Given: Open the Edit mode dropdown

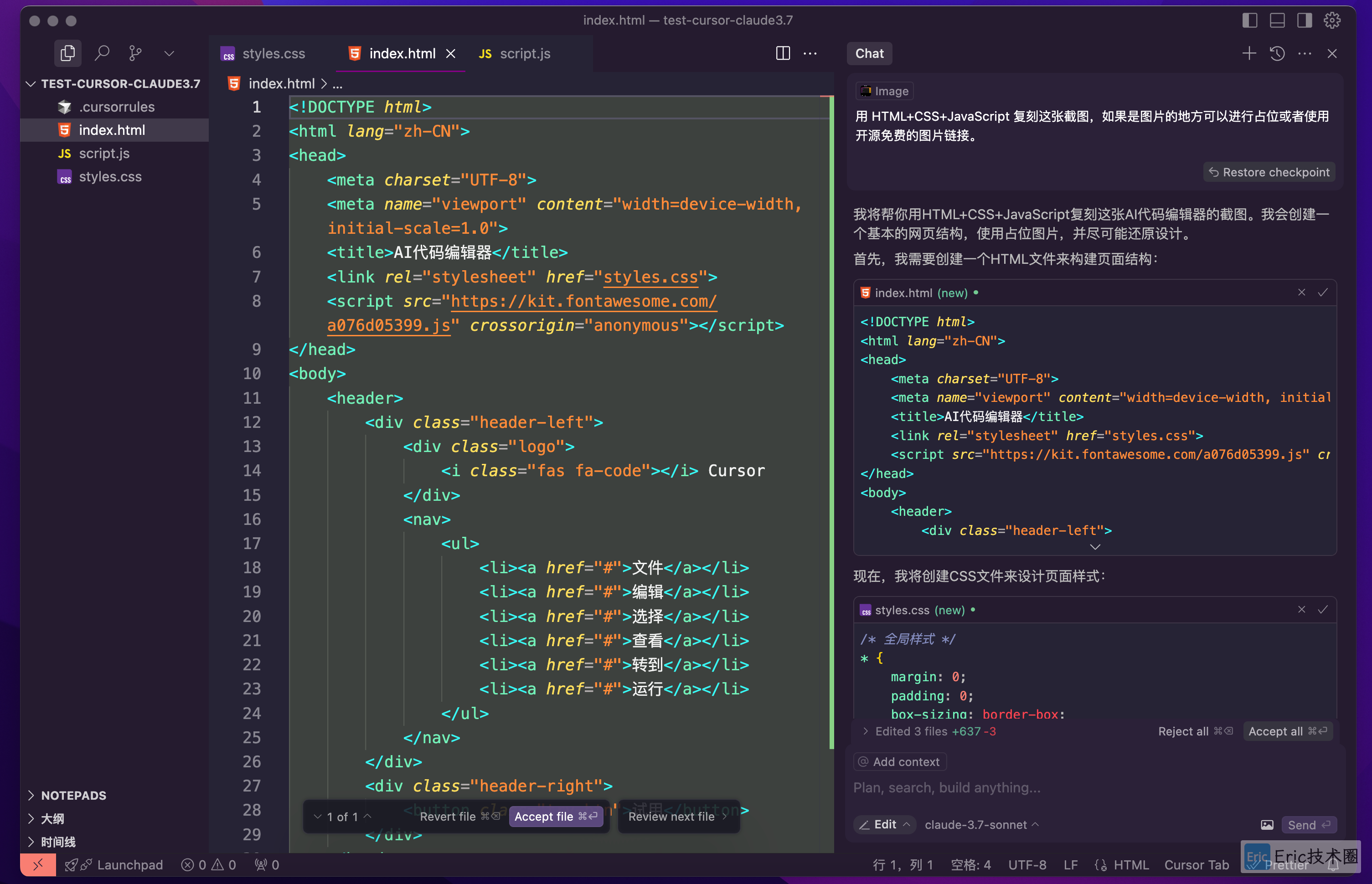Looking at the screenshot, I should coord(885,825).
